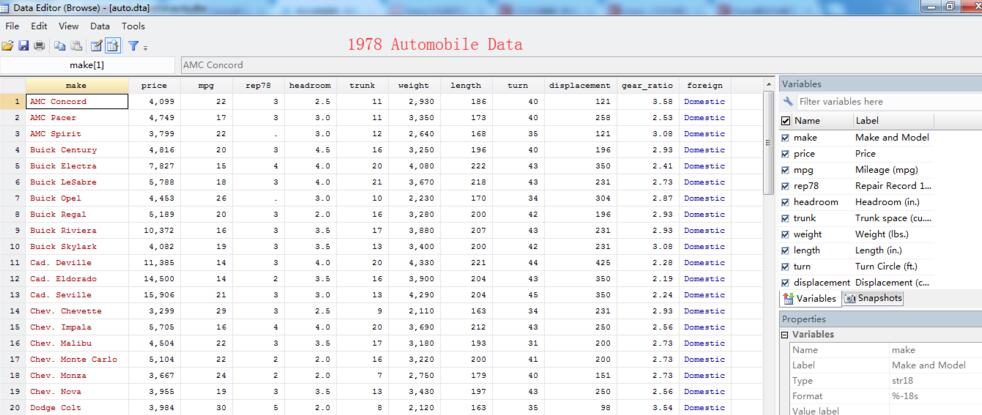Image resolution: width=982 pixels, height=415 pixels.
Task: Toggle the select-all checkbox next to Name
Action: pos(785,121)
